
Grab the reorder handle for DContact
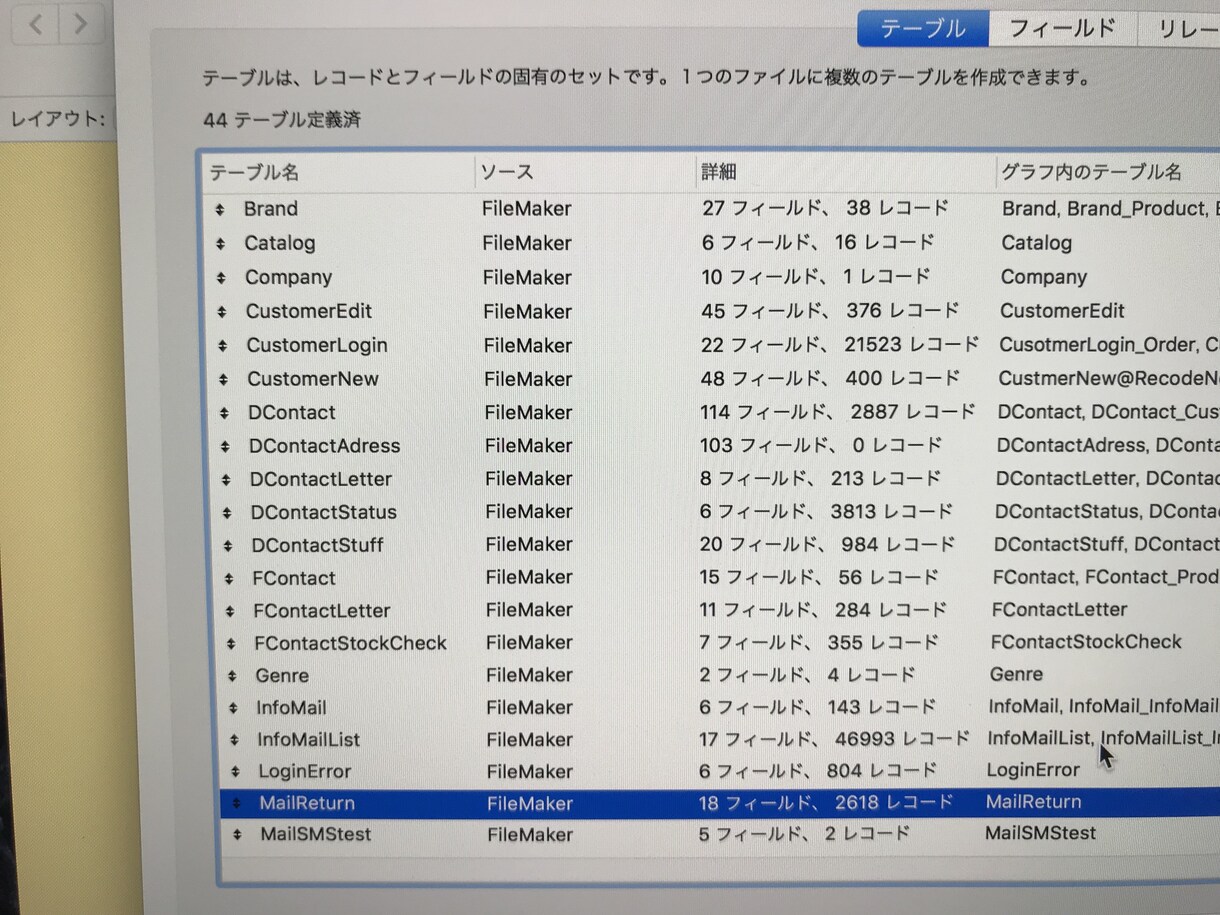click(225, 413)
